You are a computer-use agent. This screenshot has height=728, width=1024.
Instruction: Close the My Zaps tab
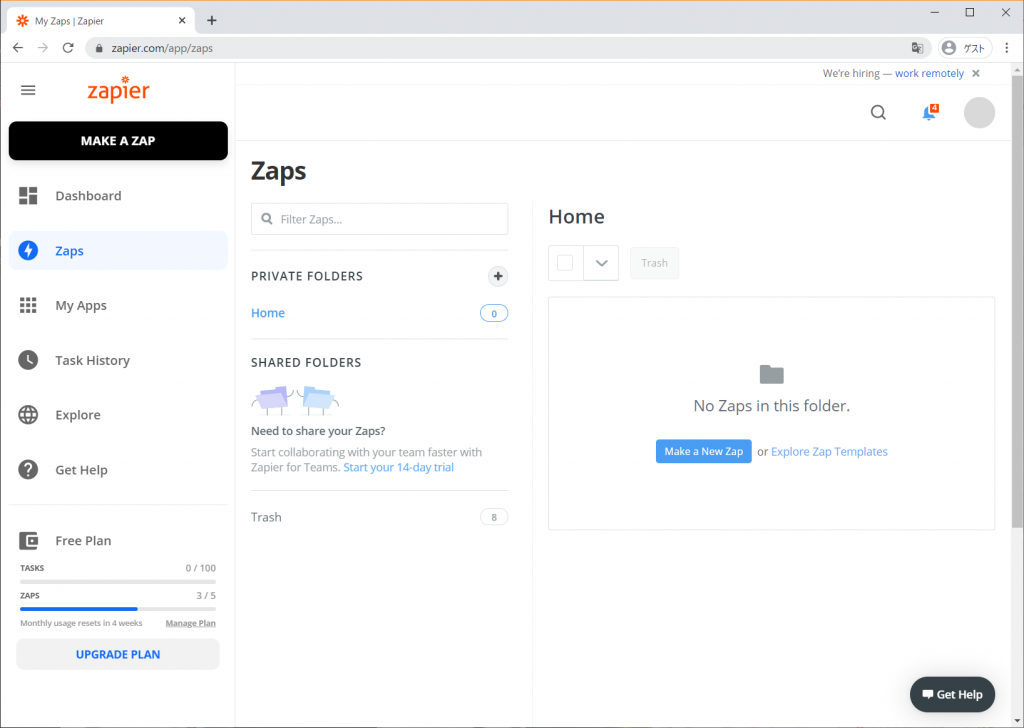(x=182, y=21)
